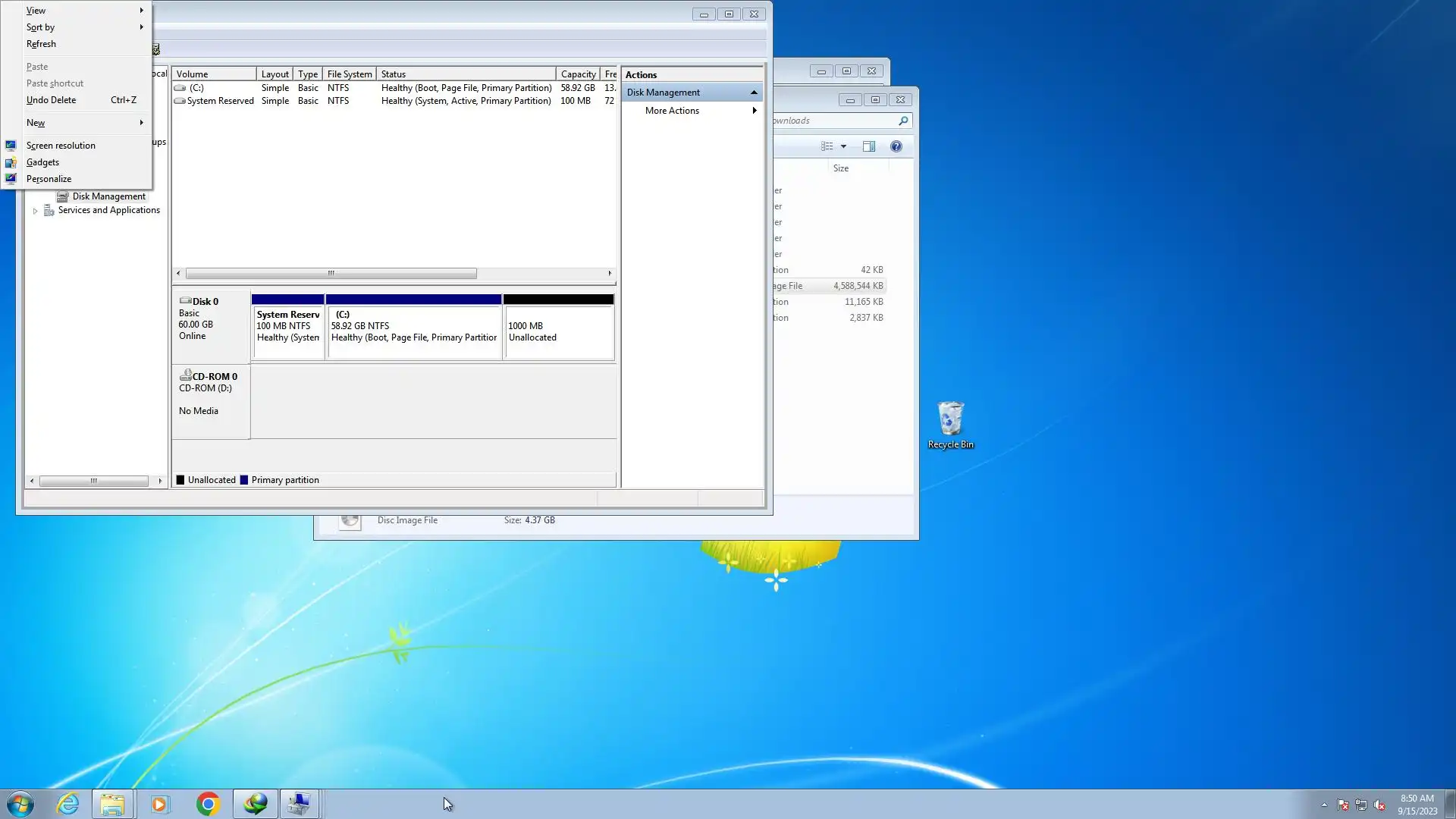Open Windows Media Player taskbar icon
Image resolution: width=1456 pixels, height=819 pixels.
pyautogui.click(x=160, y=804)
